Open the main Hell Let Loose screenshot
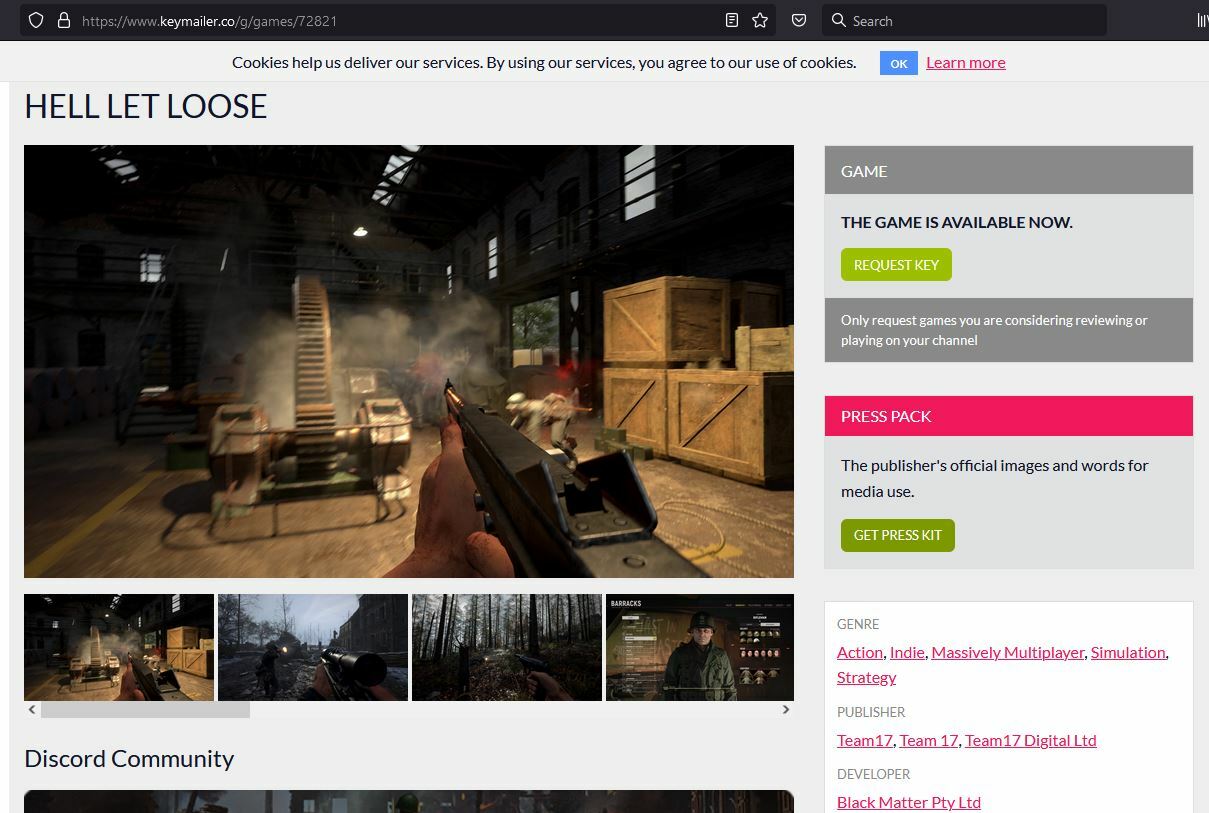This screenshot has height=813, width=1209. (409, 361)
